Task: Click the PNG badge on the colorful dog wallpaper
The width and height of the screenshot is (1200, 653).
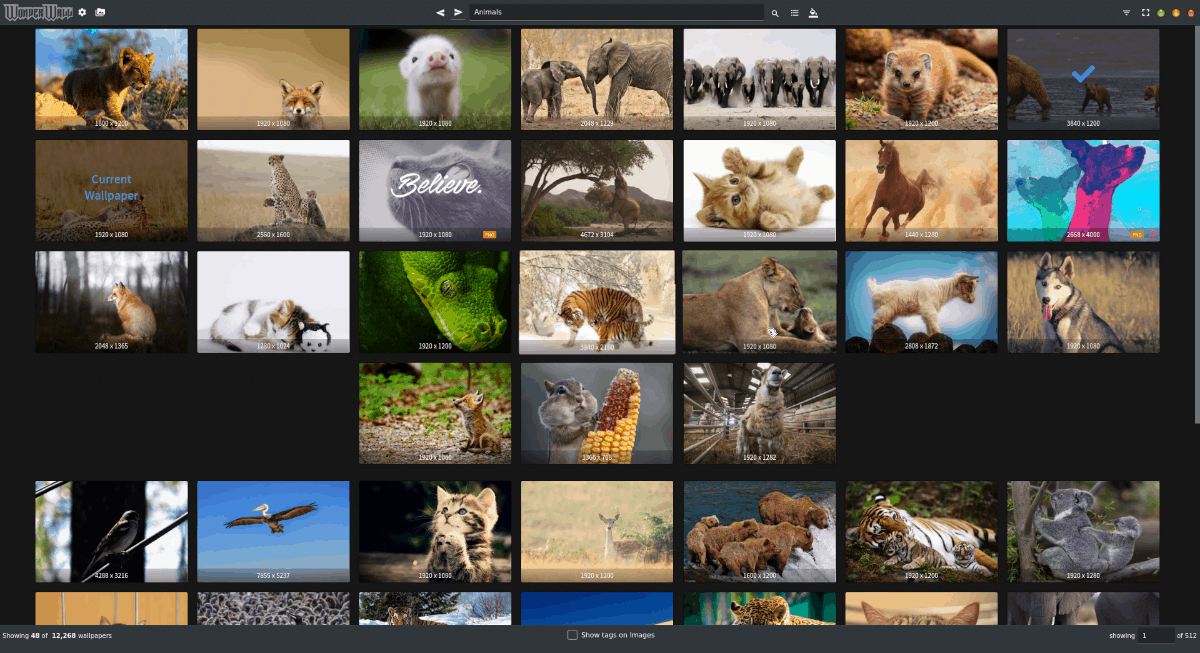Action: point(1138,235)
